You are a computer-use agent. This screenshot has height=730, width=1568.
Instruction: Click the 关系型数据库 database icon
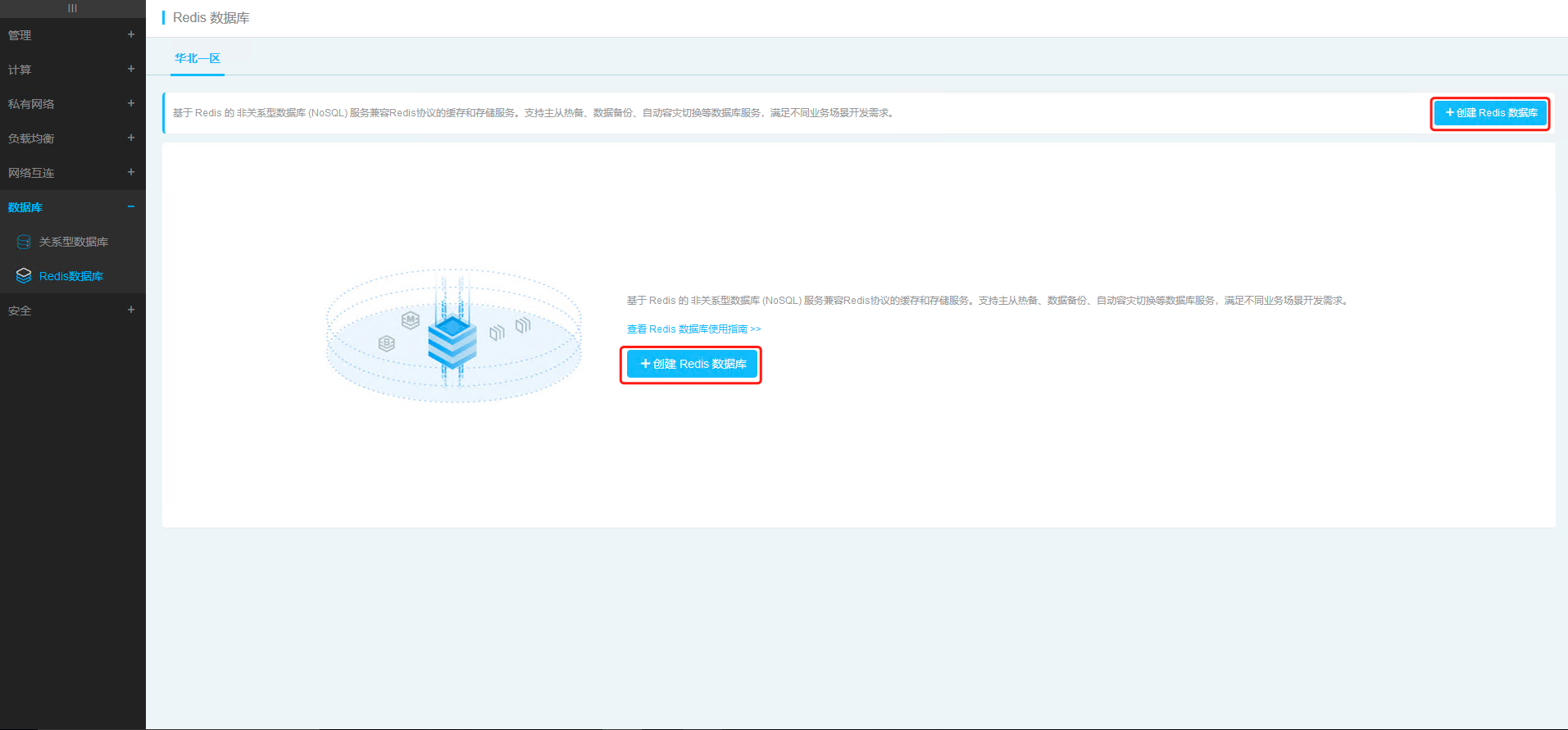pos(24,242)
